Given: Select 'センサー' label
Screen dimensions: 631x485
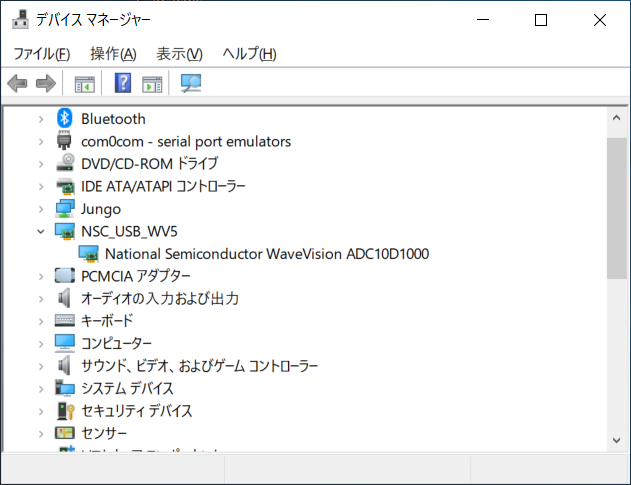Looking at the screenshot, I should tap(104, 433).
